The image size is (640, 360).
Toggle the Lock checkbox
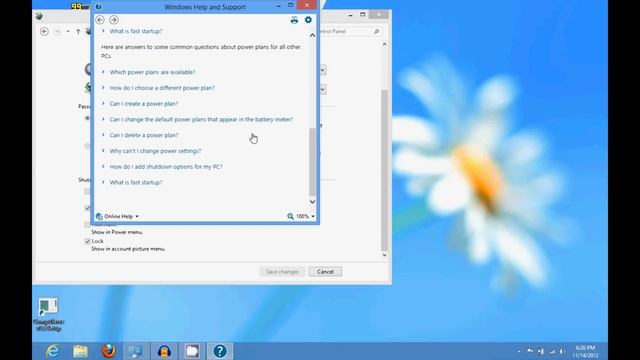click(x=87, y=241)
